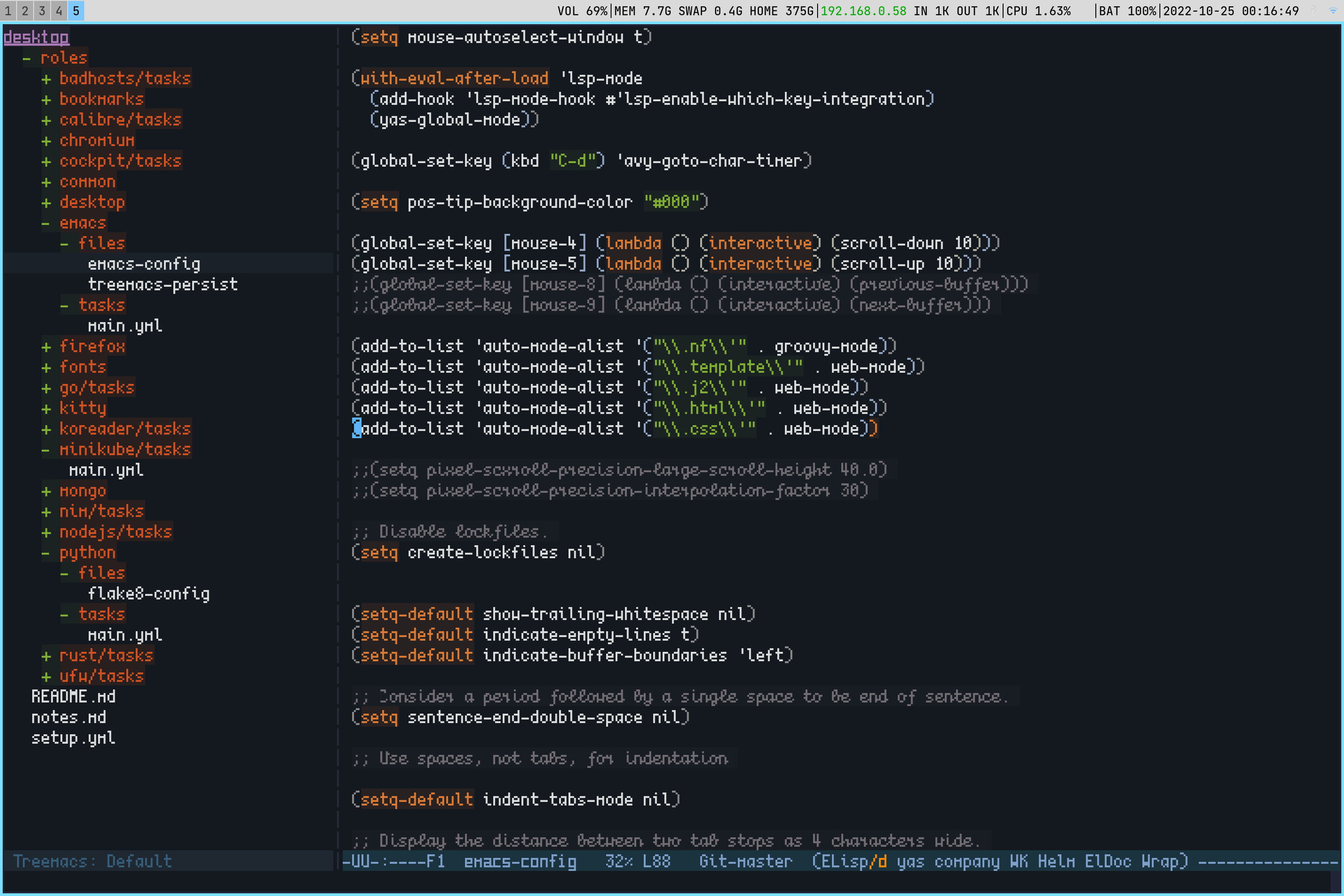Expand the chromium folder plus icon
1344x896 pixels.
click(46, 141)
